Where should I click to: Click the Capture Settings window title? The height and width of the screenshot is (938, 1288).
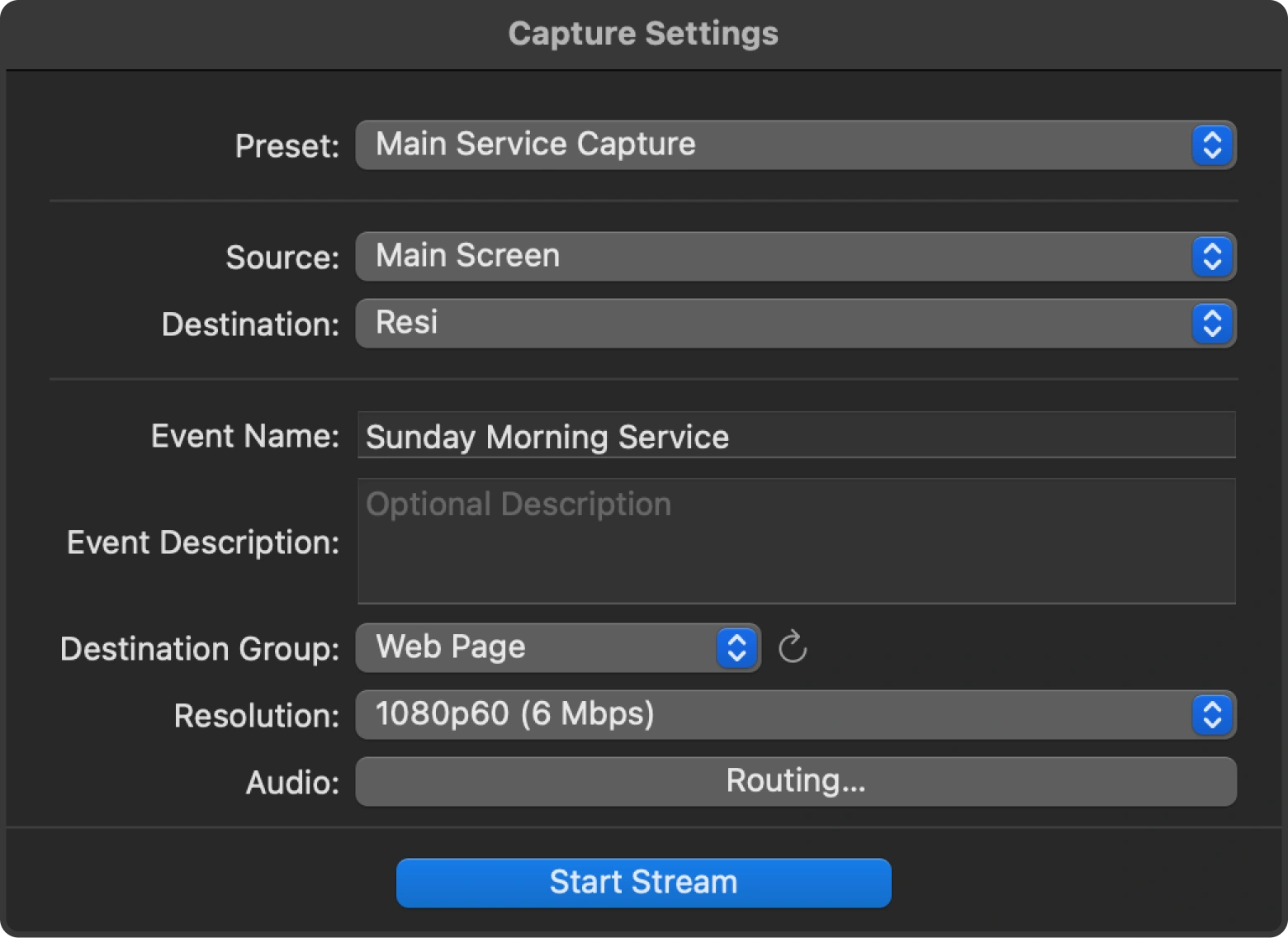(x=643, y=34)
